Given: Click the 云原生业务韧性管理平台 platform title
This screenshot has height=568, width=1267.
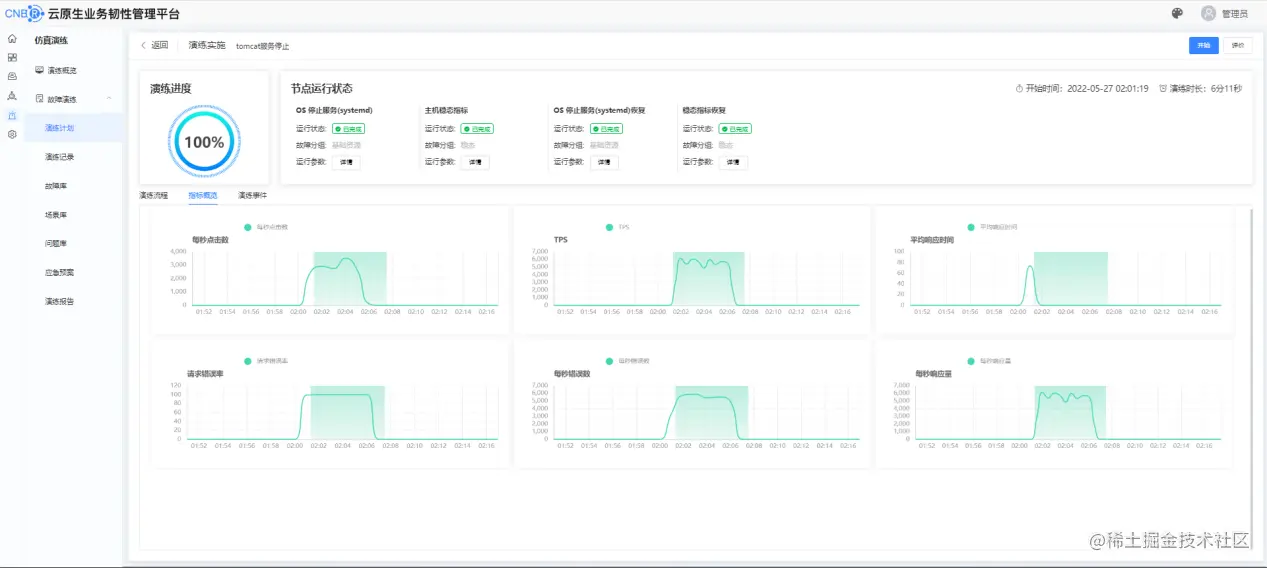Looking at the screenshot, I should (114, 14).
